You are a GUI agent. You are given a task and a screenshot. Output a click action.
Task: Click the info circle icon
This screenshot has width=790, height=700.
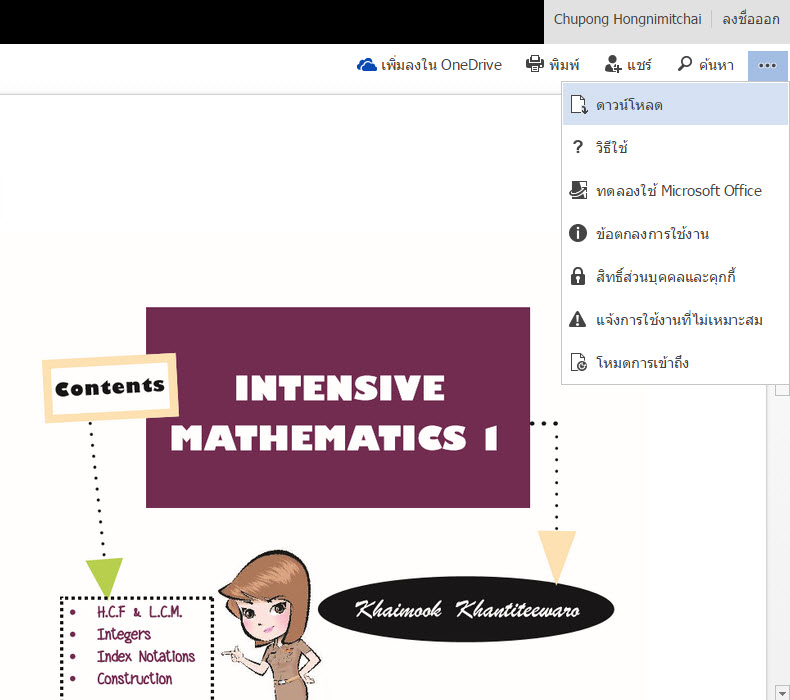578,233
